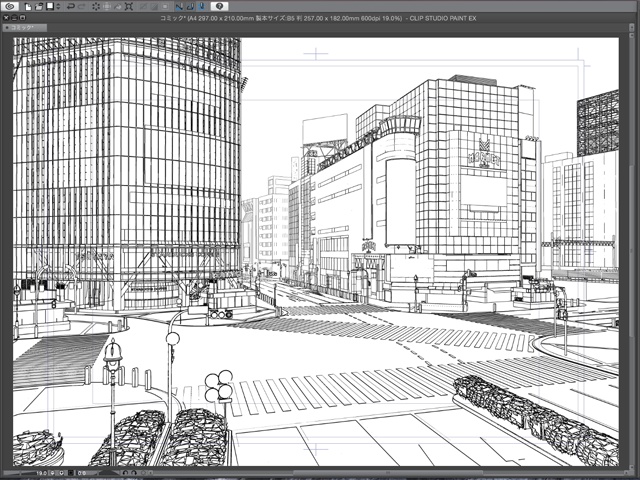Click the window title text CLIP STUDIO PAINT EX
The image size is (640, 480).
443,18
